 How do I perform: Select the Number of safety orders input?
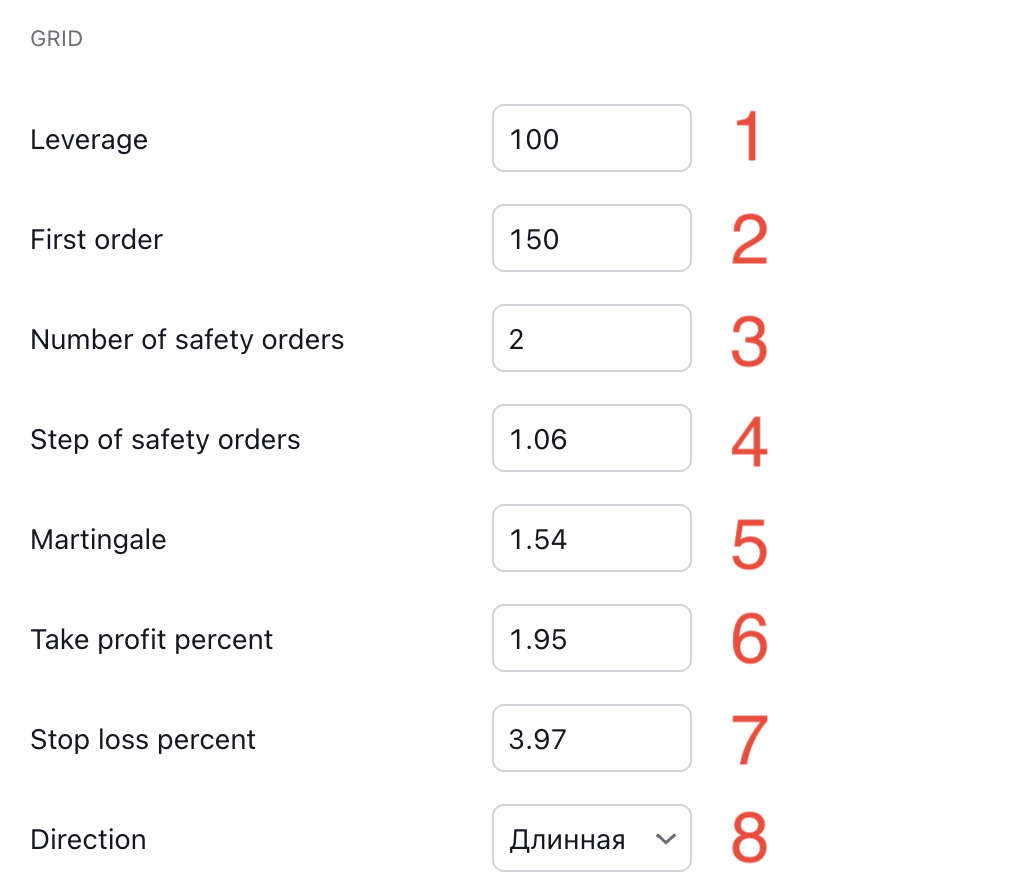click(591, 338)
